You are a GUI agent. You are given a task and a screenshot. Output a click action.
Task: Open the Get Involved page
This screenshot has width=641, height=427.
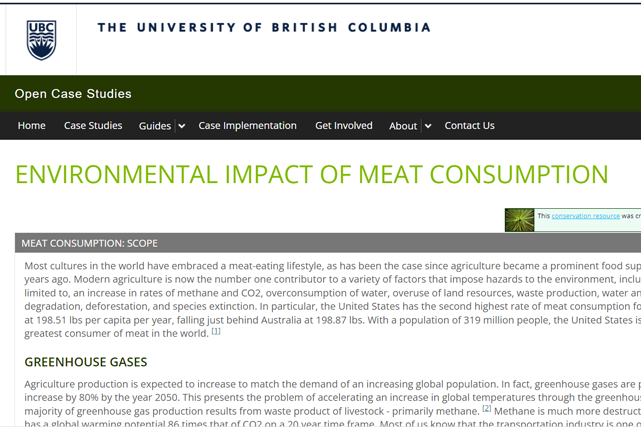343,125
